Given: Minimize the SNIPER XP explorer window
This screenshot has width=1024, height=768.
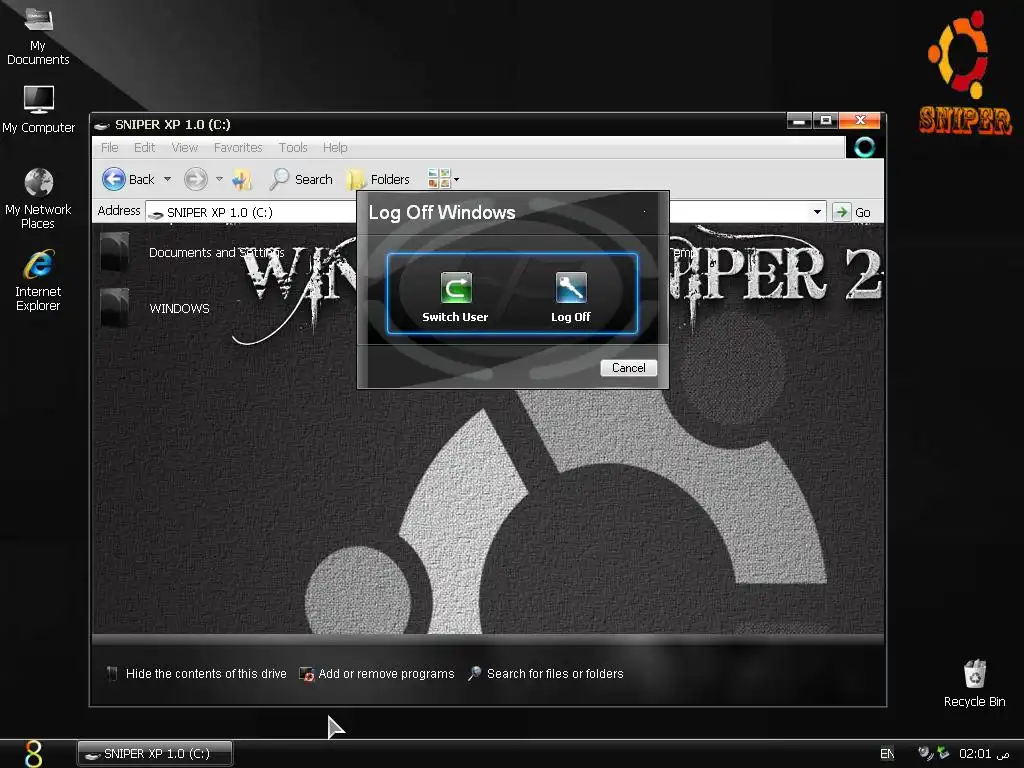Looking at the screenshot, I should [799, 120].
